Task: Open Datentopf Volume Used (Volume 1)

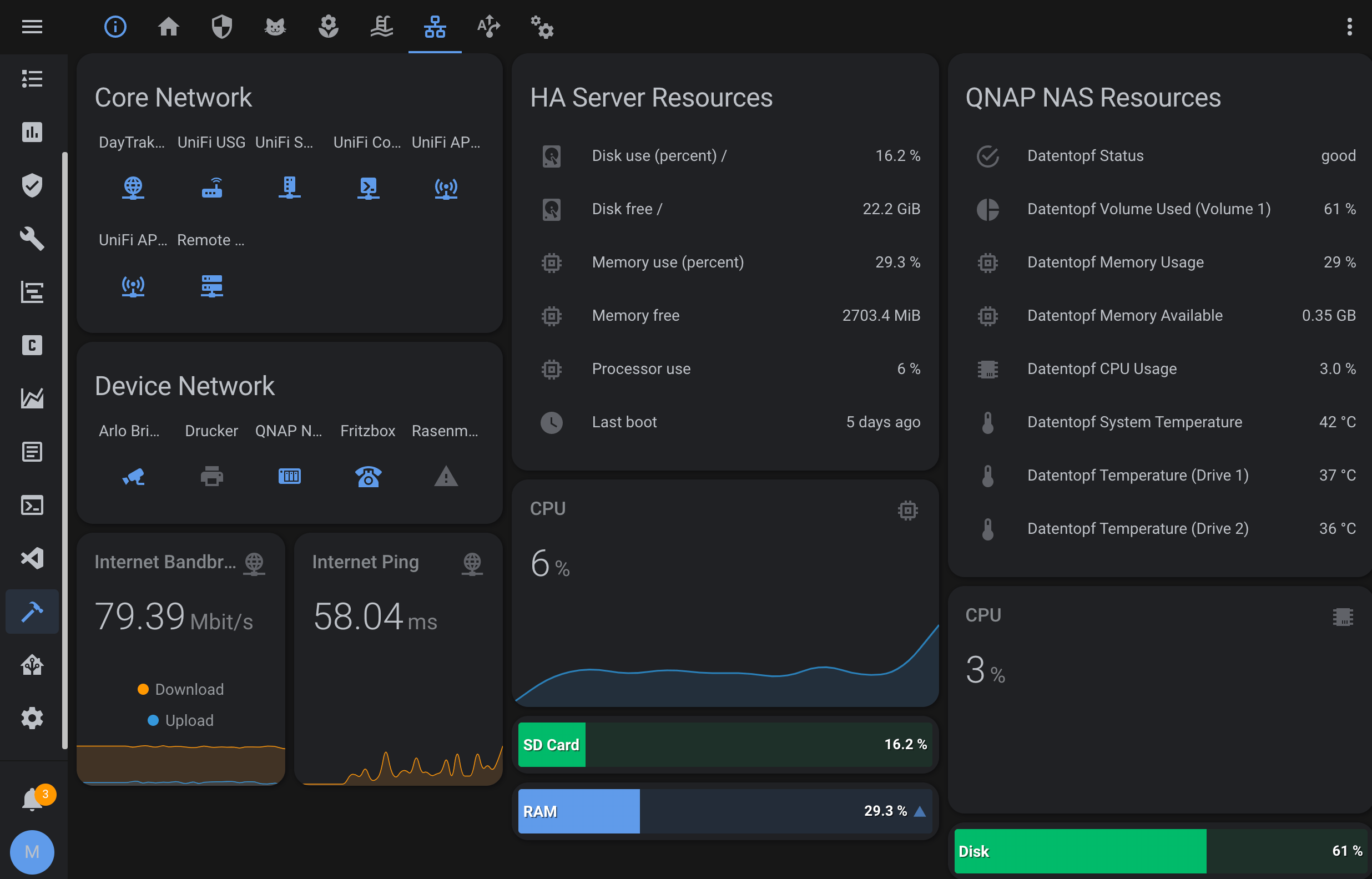Action: pos(1161,209)
